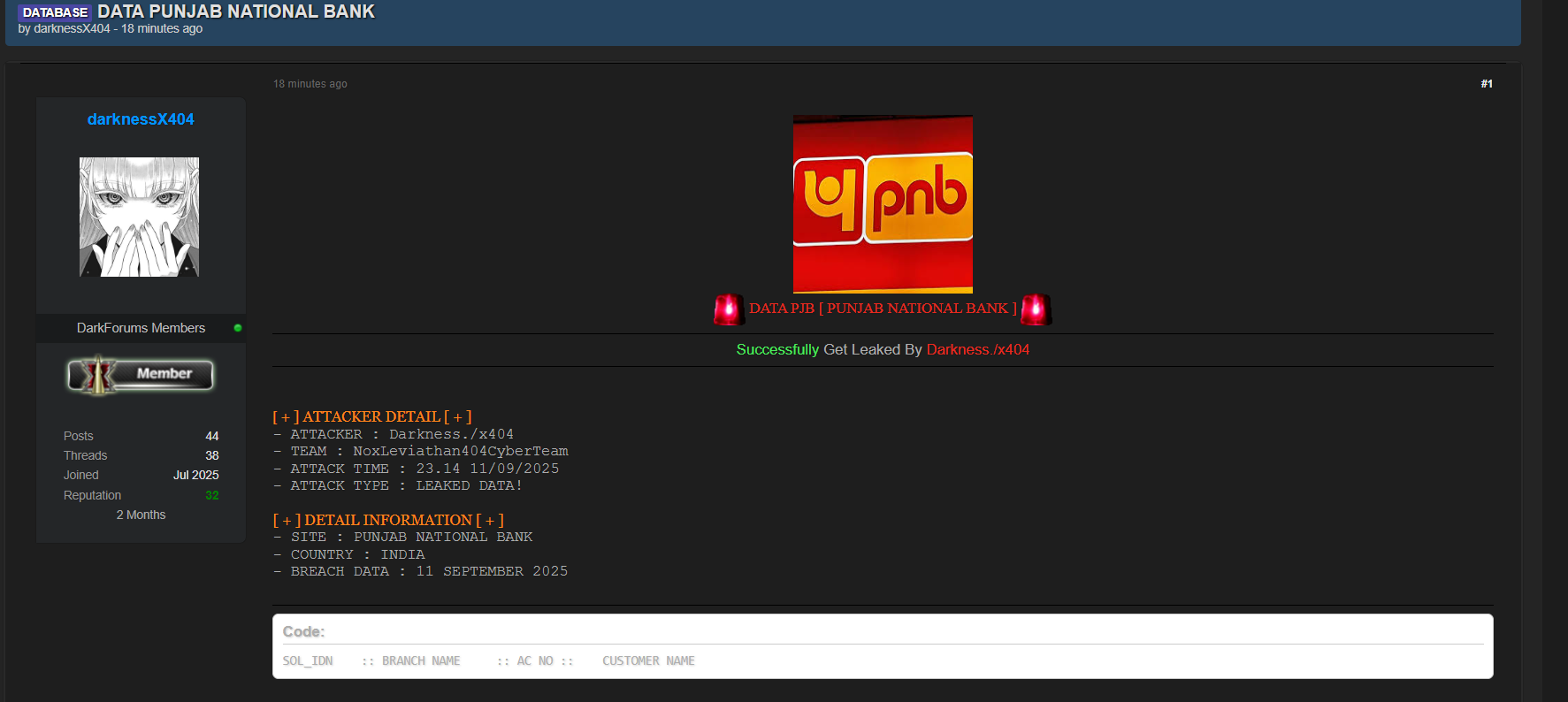Open darknessX404 profile from sidebar username
Image resolution: width=1568 pixels, height=702 pixels.
[141, 119]
